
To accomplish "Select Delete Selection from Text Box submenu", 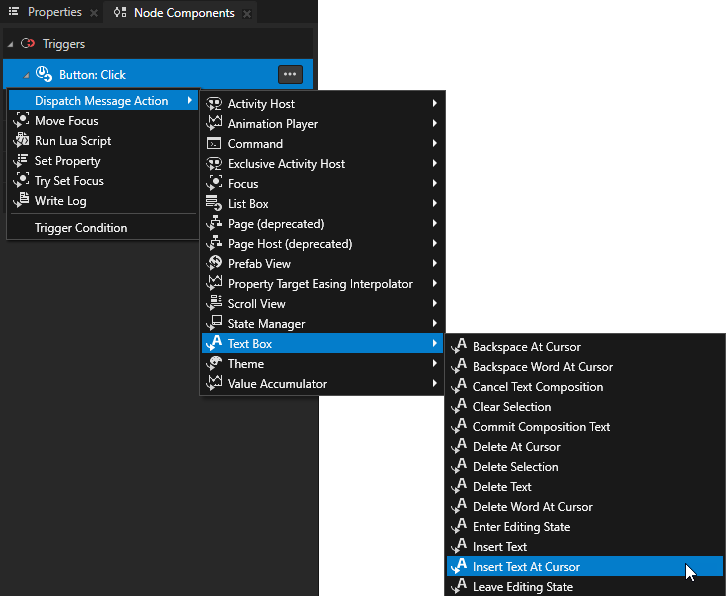I will click(515, 467).
